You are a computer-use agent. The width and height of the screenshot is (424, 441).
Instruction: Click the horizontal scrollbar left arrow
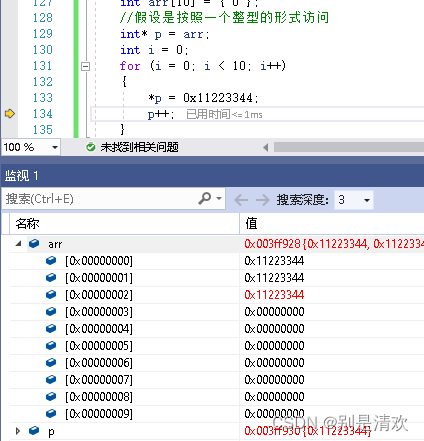tap(266, 147)
